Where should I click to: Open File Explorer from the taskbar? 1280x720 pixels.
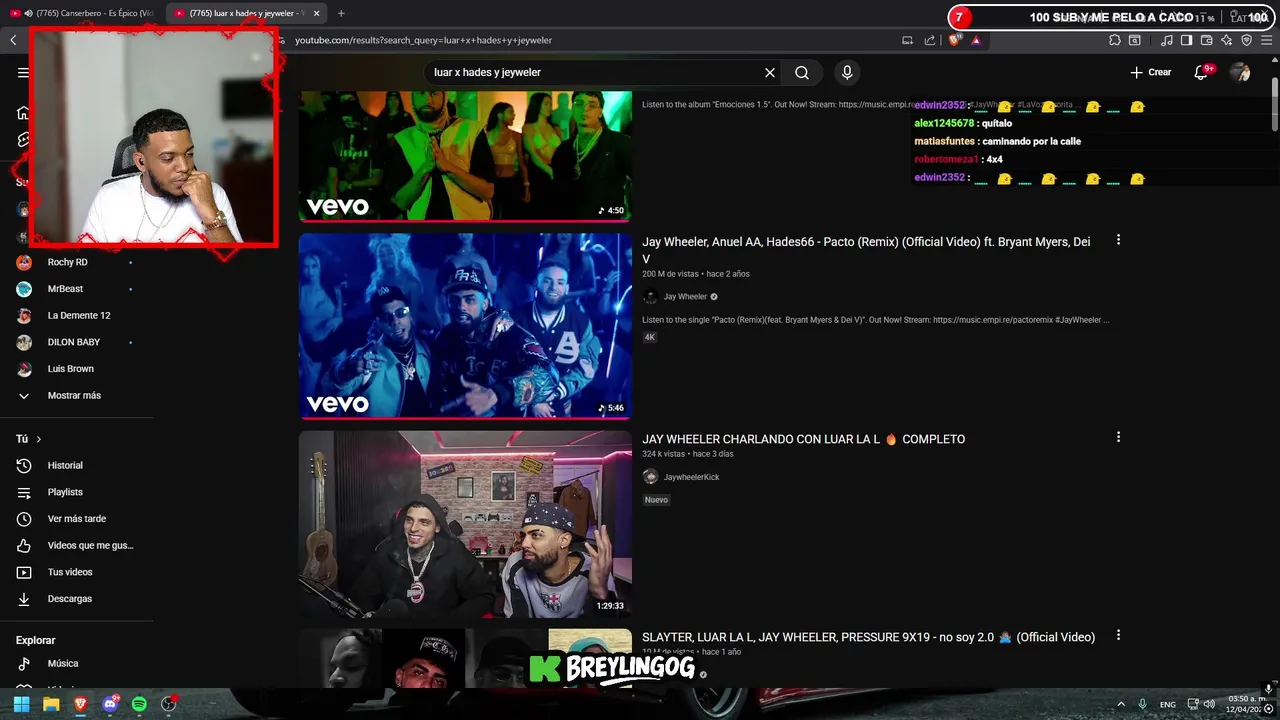(51, 704)
